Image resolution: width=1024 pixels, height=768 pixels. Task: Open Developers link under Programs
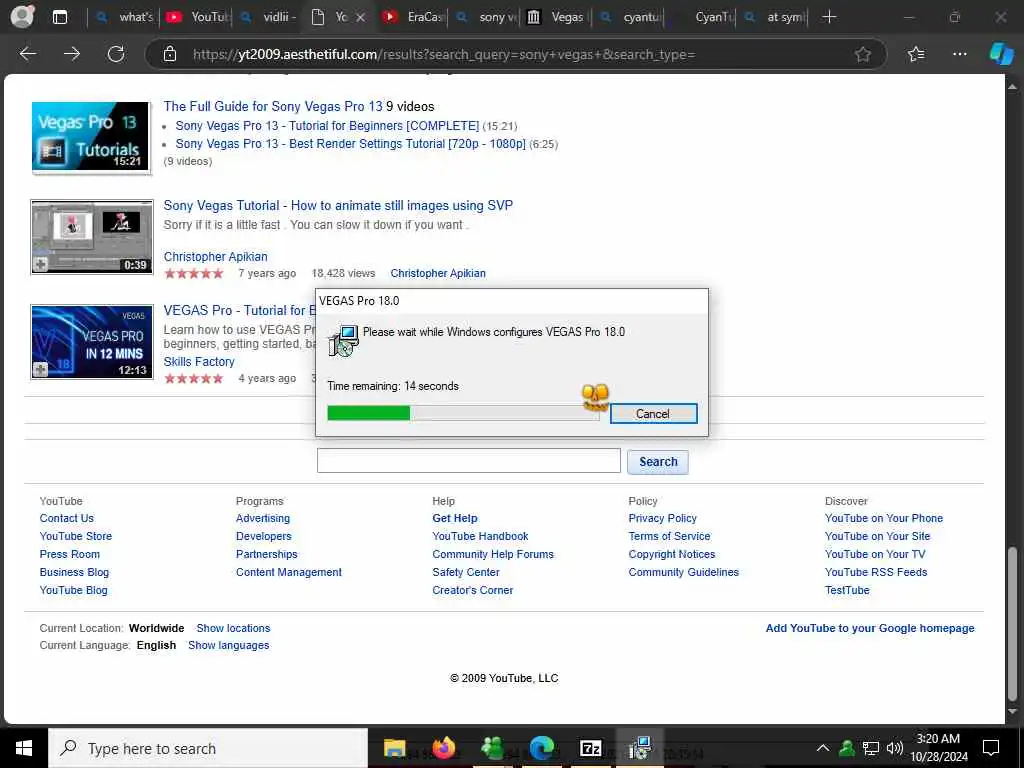[264, 536]
